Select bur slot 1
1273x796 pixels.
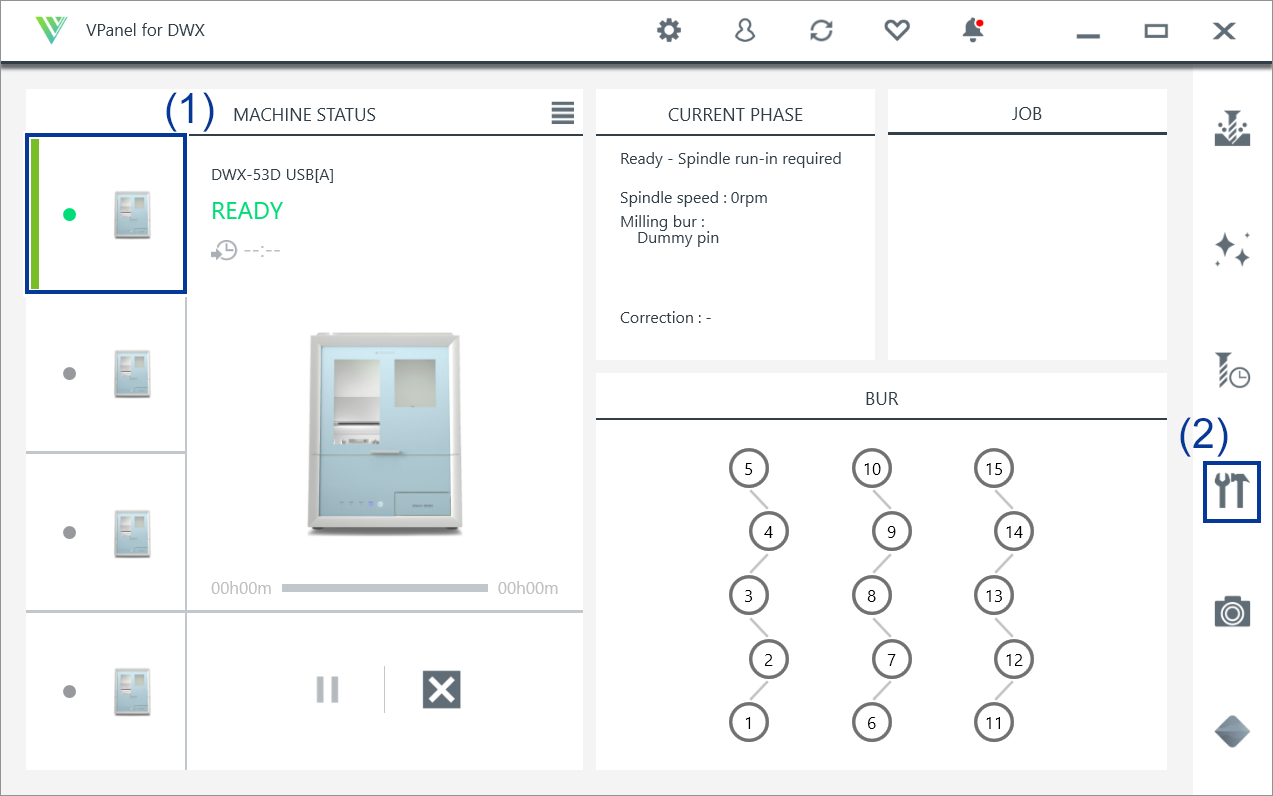pyautogui.click(x=749, y=722)
